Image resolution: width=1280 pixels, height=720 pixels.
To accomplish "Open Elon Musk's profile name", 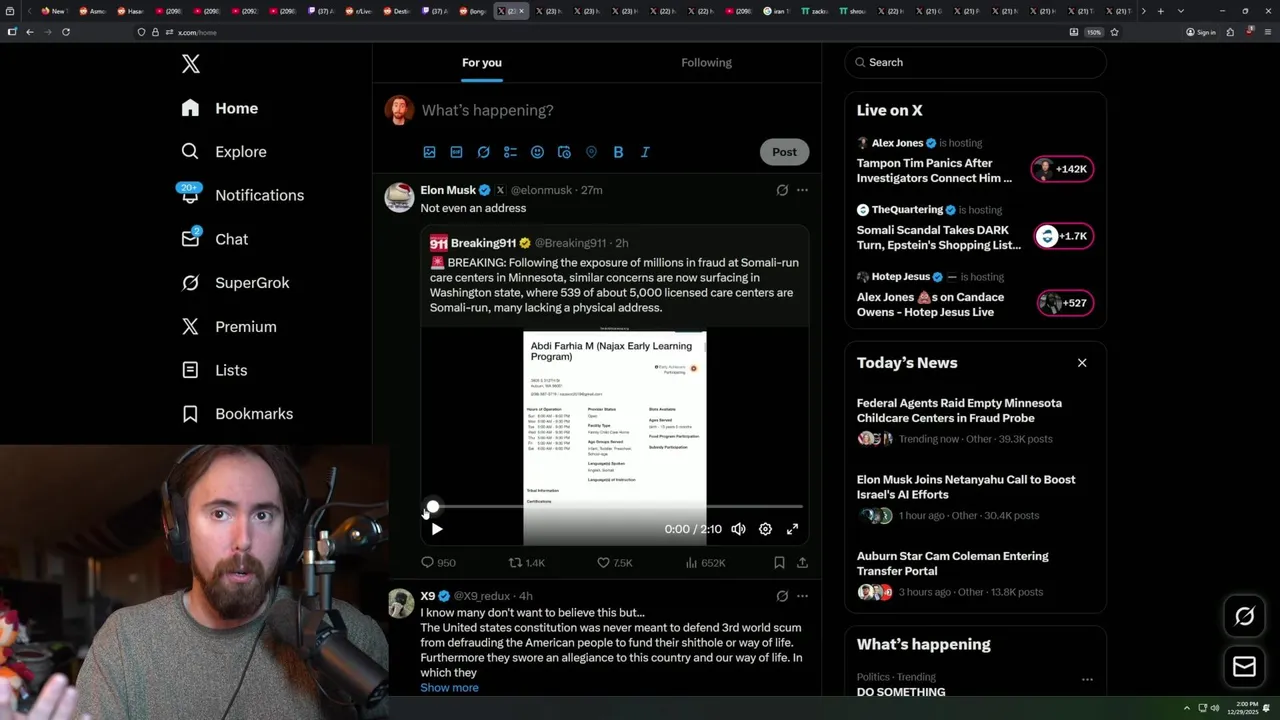I will pos(448,190).
